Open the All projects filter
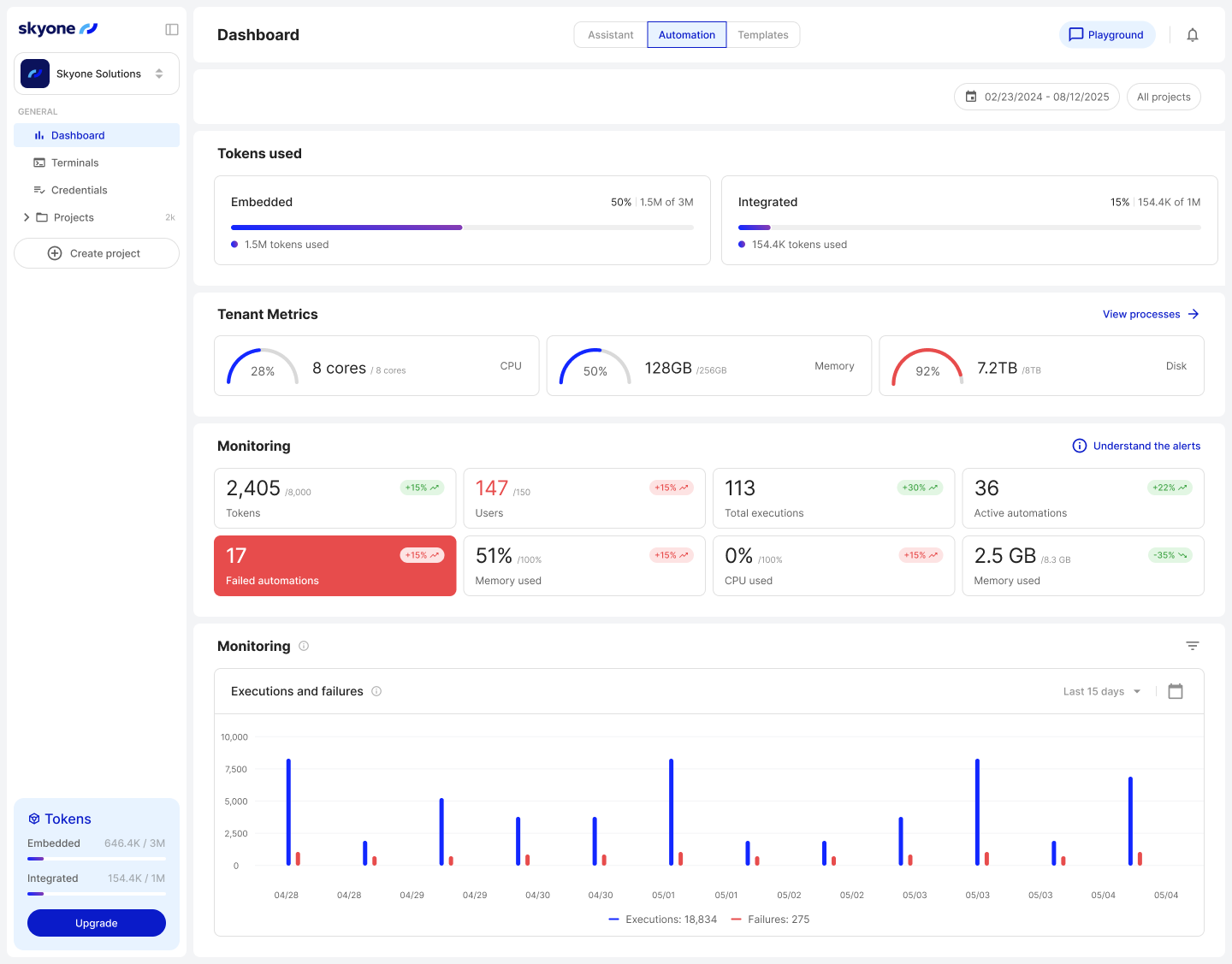The width and height of the screenshot is (1232, 964). (1164, 97)
